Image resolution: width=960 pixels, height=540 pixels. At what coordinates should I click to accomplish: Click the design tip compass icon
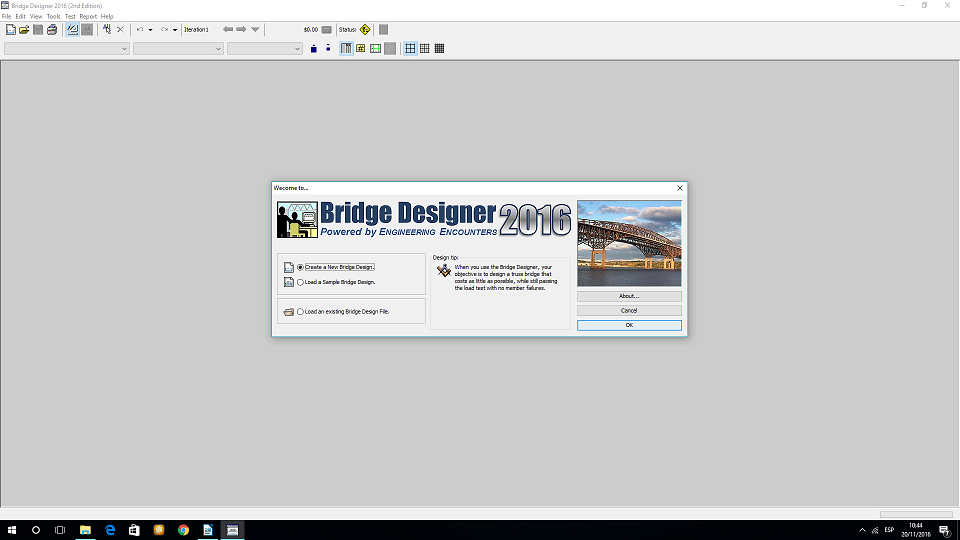[x=444, y=271]
